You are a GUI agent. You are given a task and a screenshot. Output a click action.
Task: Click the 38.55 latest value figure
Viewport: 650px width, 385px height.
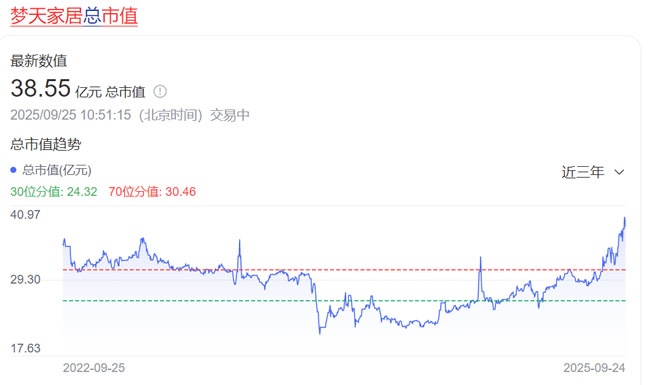40,88
